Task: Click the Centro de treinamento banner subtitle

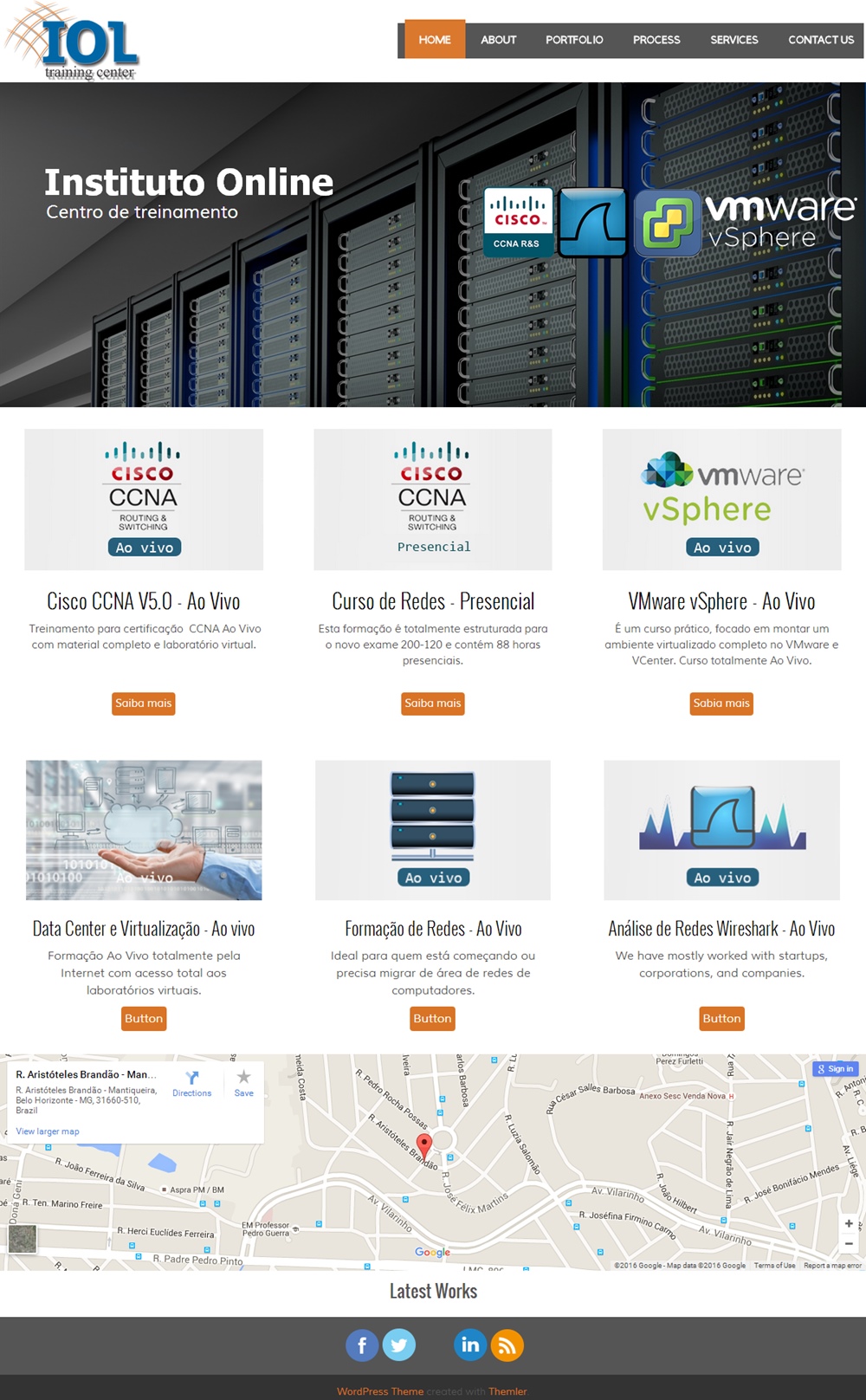Action: (142, 212)
